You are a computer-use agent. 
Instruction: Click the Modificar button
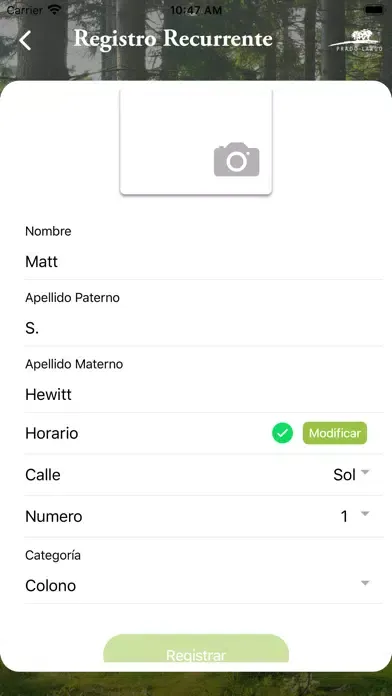coord(335,433)
